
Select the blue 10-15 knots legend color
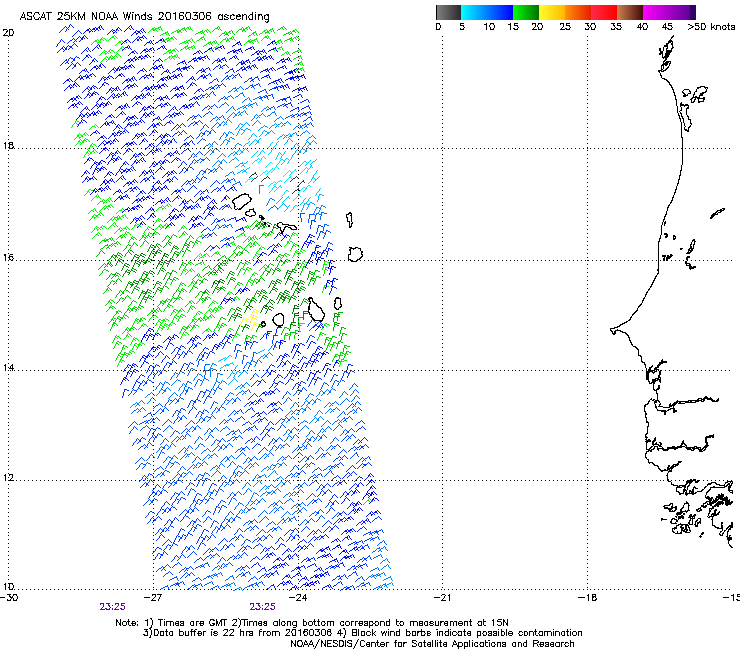500,12
